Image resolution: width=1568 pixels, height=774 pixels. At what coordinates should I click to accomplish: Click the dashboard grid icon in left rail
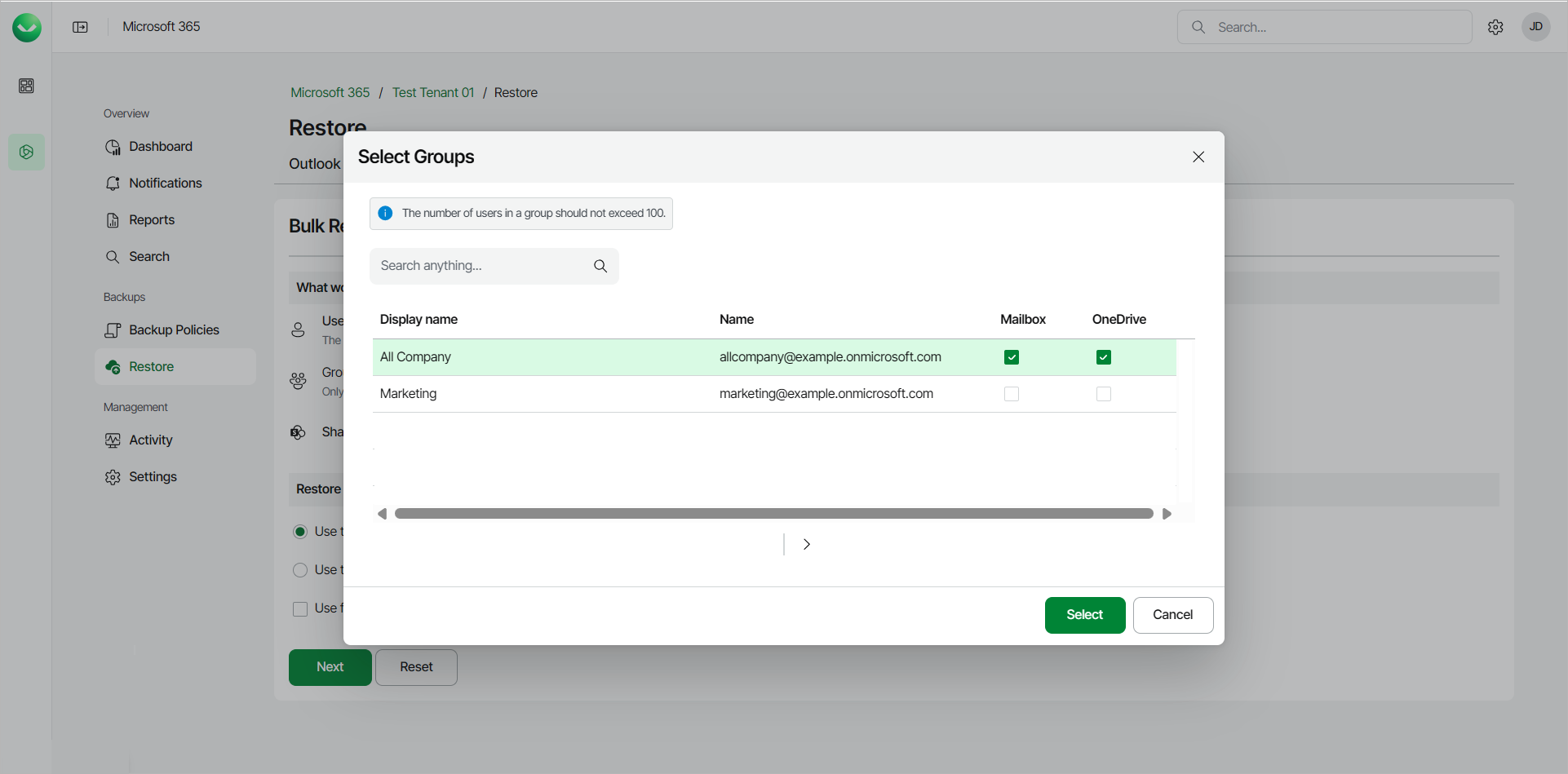pos(26,86)
